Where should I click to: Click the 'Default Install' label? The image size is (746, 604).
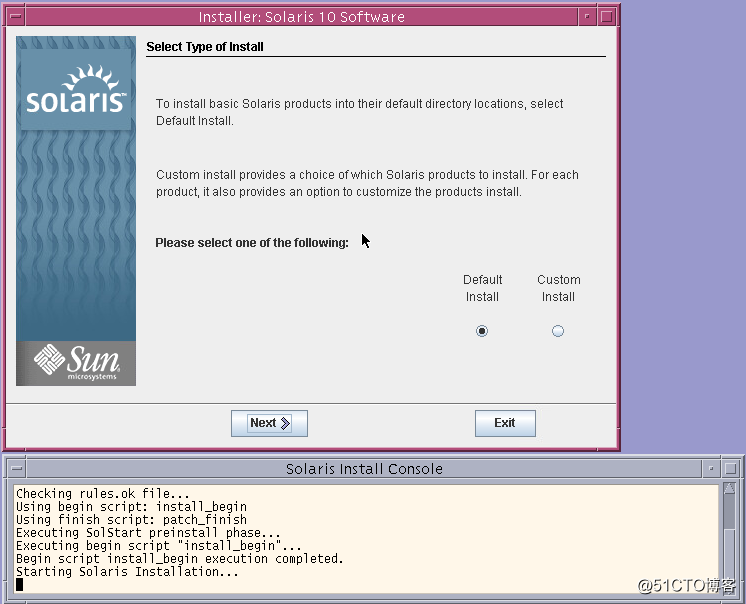(x=482, y=288)
